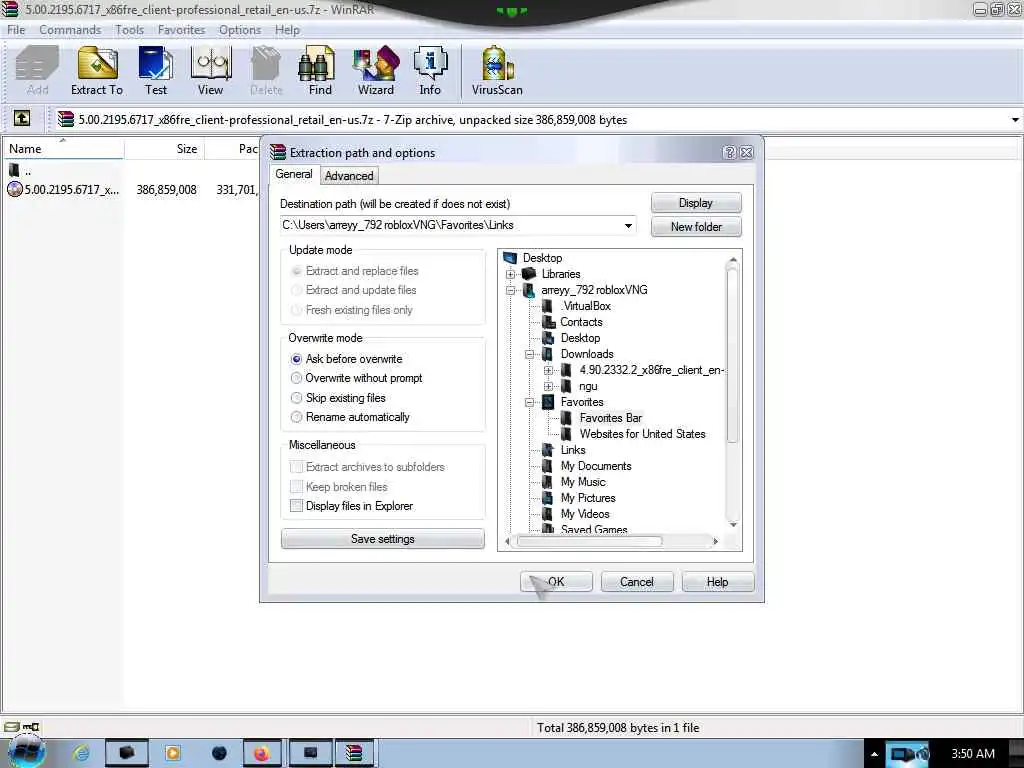Enable Display files in Explorer checkbox
This screenshot has width=1024, height=768.
[296, 505]
